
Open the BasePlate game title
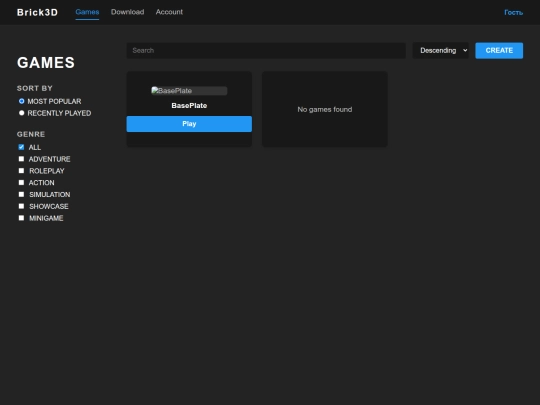pyautogui.click(x=189, y=106)
